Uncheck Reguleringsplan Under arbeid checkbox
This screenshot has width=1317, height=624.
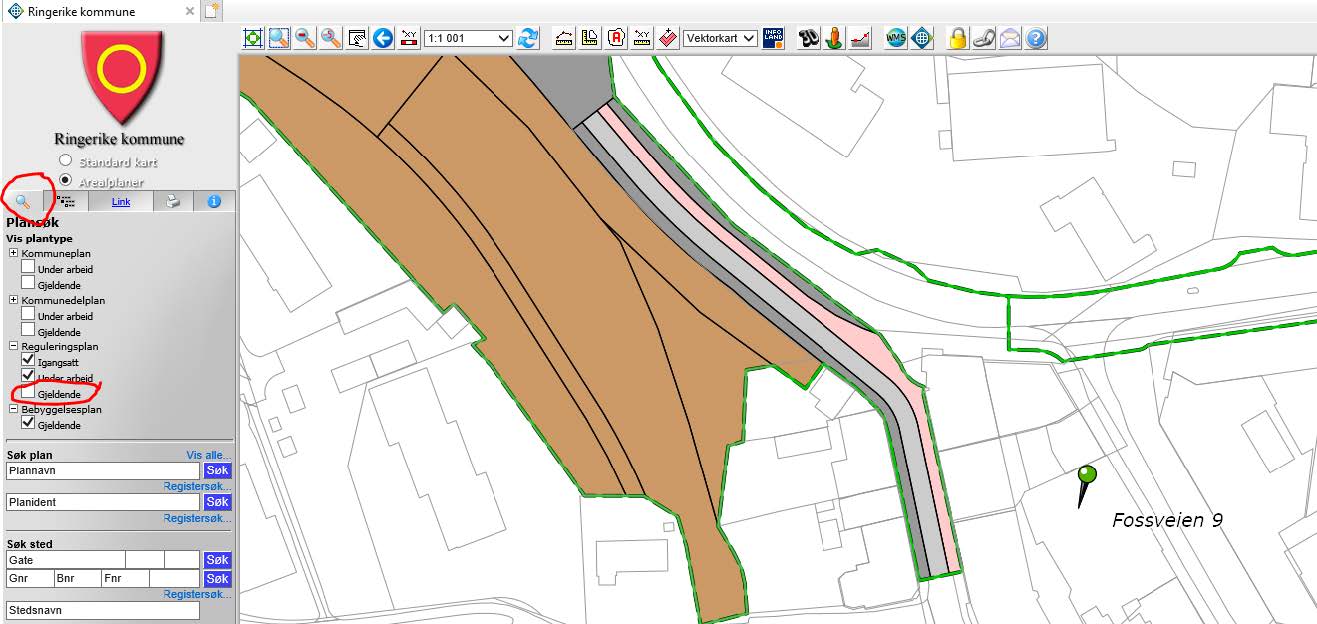click(28, 377)
